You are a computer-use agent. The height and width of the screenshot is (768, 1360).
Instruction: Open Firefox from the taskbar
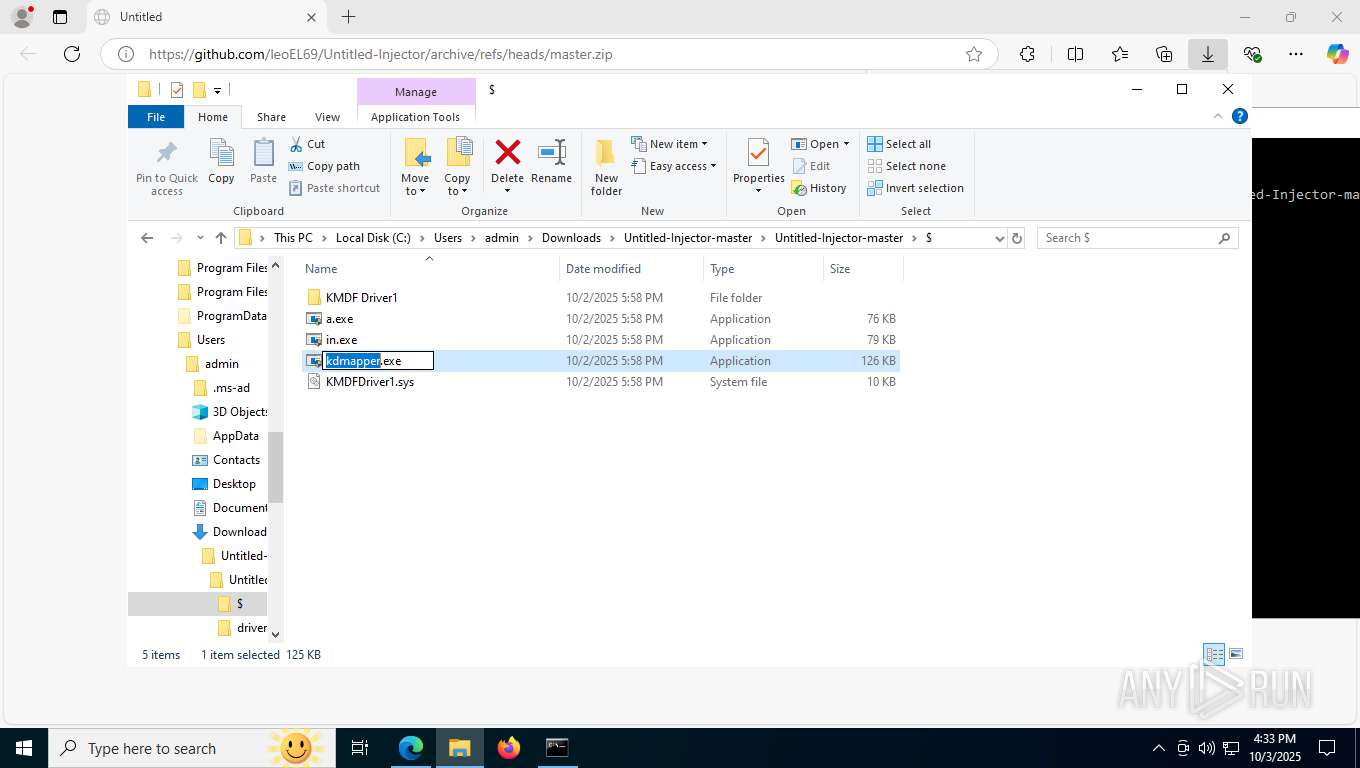pos(509,748)
